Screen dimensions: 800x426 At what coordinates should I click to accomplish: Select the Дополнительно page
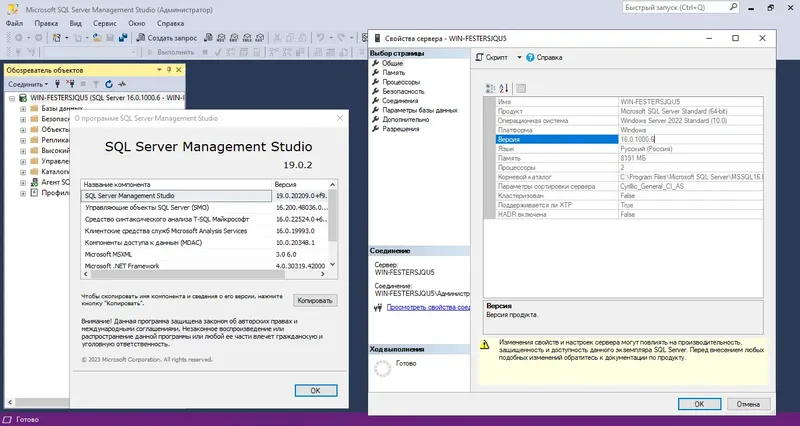pyautogui.click(x=406, y=119)
